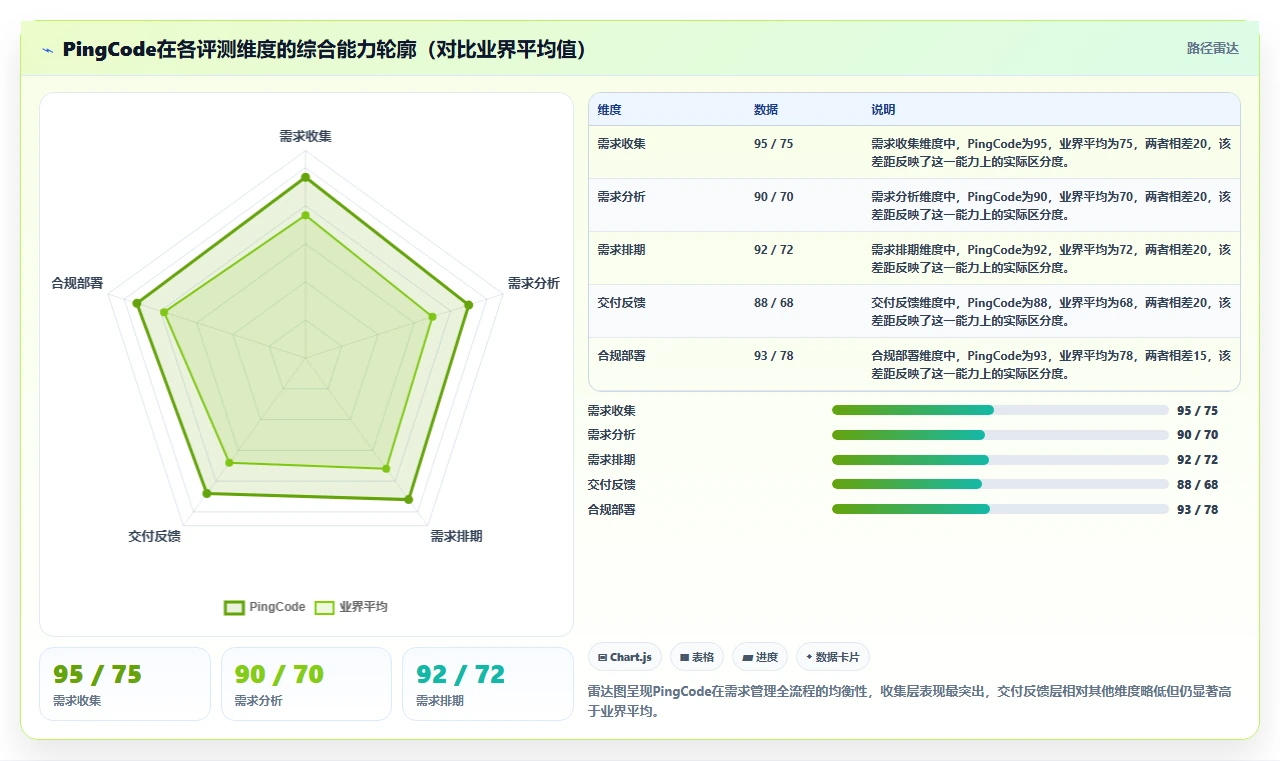
Task: Click PingCode data point on 需求排期 axis
Action: [408, 499]
